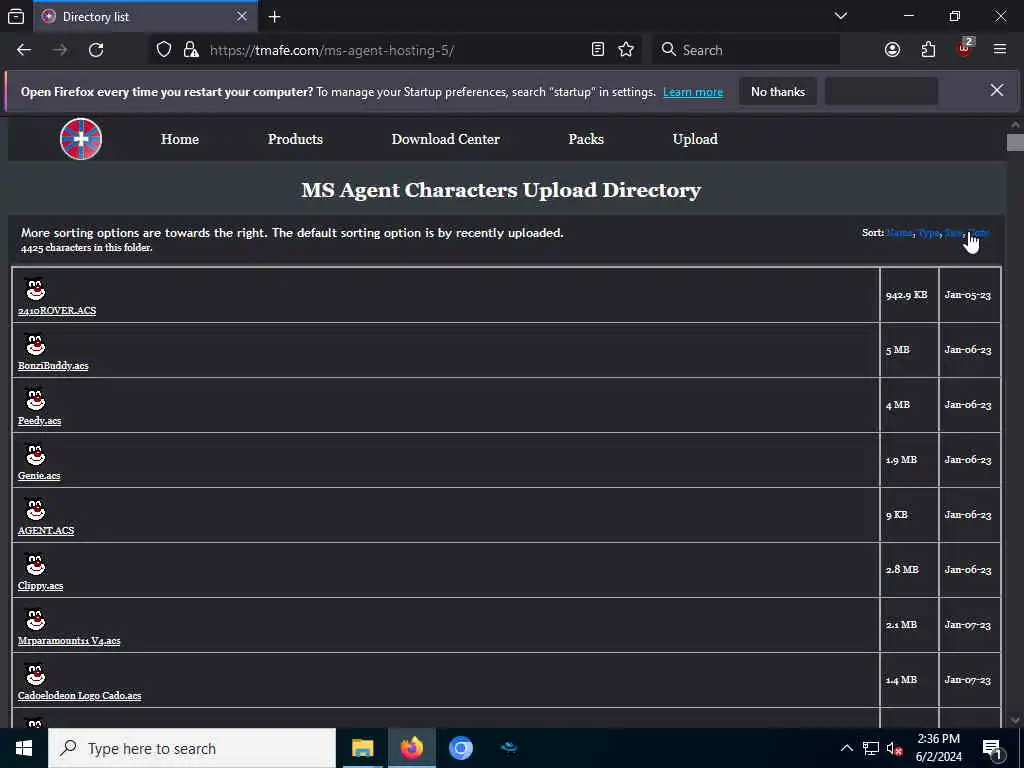Click the file icon above 2410ROVER.ACS
The height and width of the screenshot is (768, 1024).
tap(35, 289)
